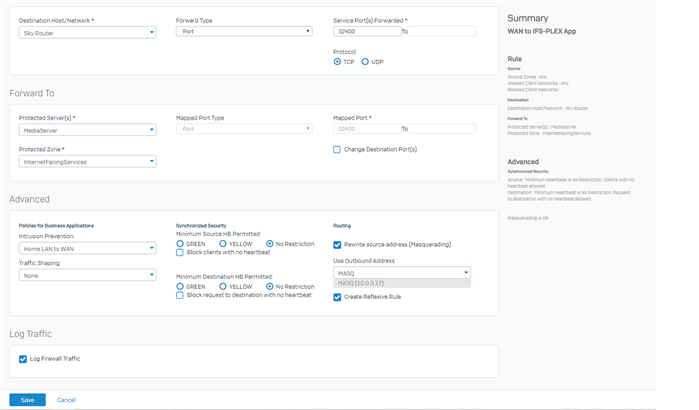
Task: Click the Cancel link
Action: (x=66, y=400)
